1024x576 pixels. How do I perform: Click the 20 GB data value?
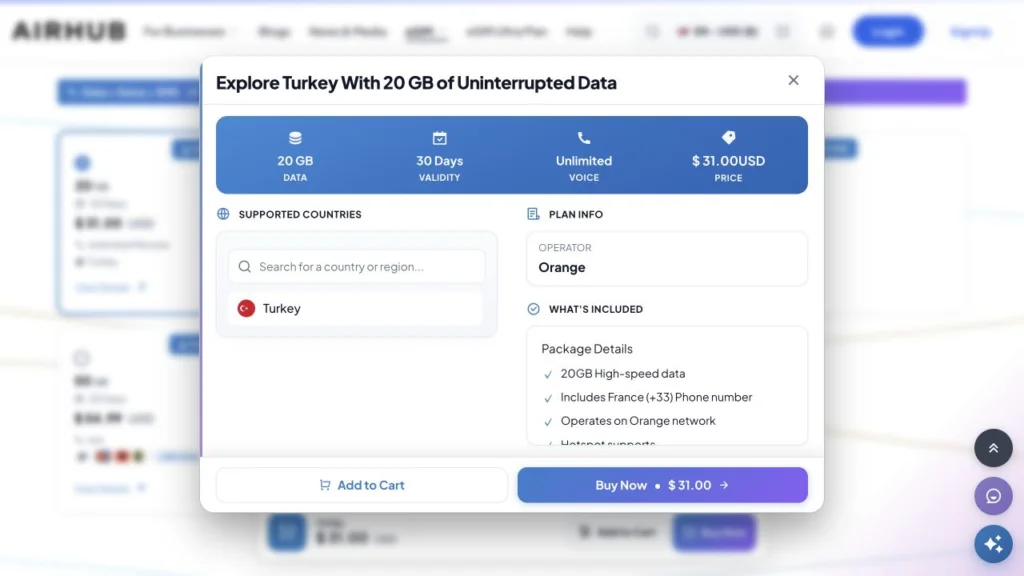295,161
